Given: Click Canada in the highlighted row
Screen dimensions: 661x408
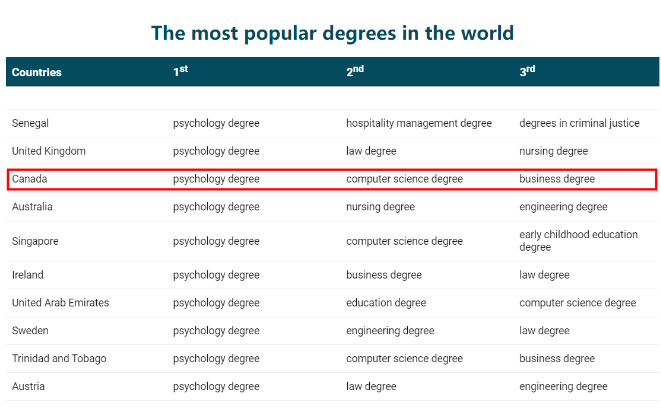Looking at the screenshot, I should click(30, 179).
